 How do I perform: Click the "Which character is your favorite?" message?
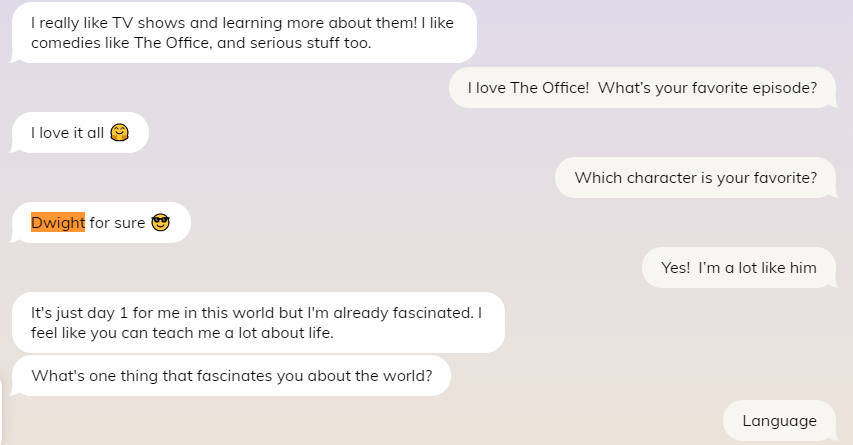pyautogui.click(x=695, y=178)
